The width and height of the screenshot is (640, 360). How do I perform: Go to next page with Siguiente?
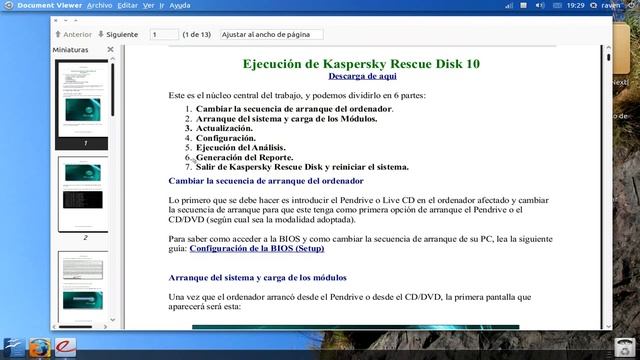coord(118,35)
